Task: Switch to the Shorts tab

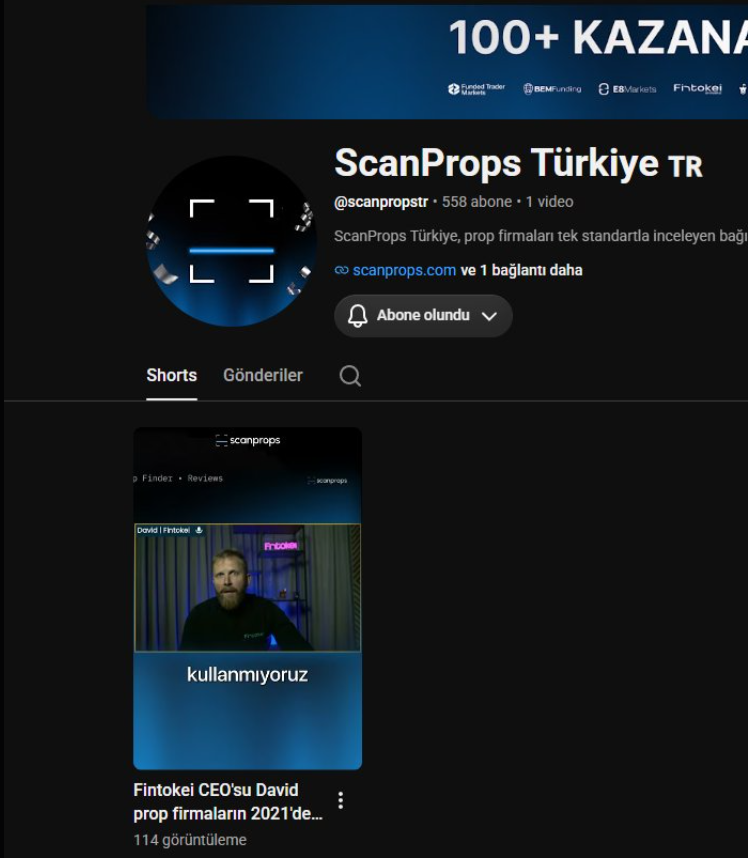Action: pos(171,375)
